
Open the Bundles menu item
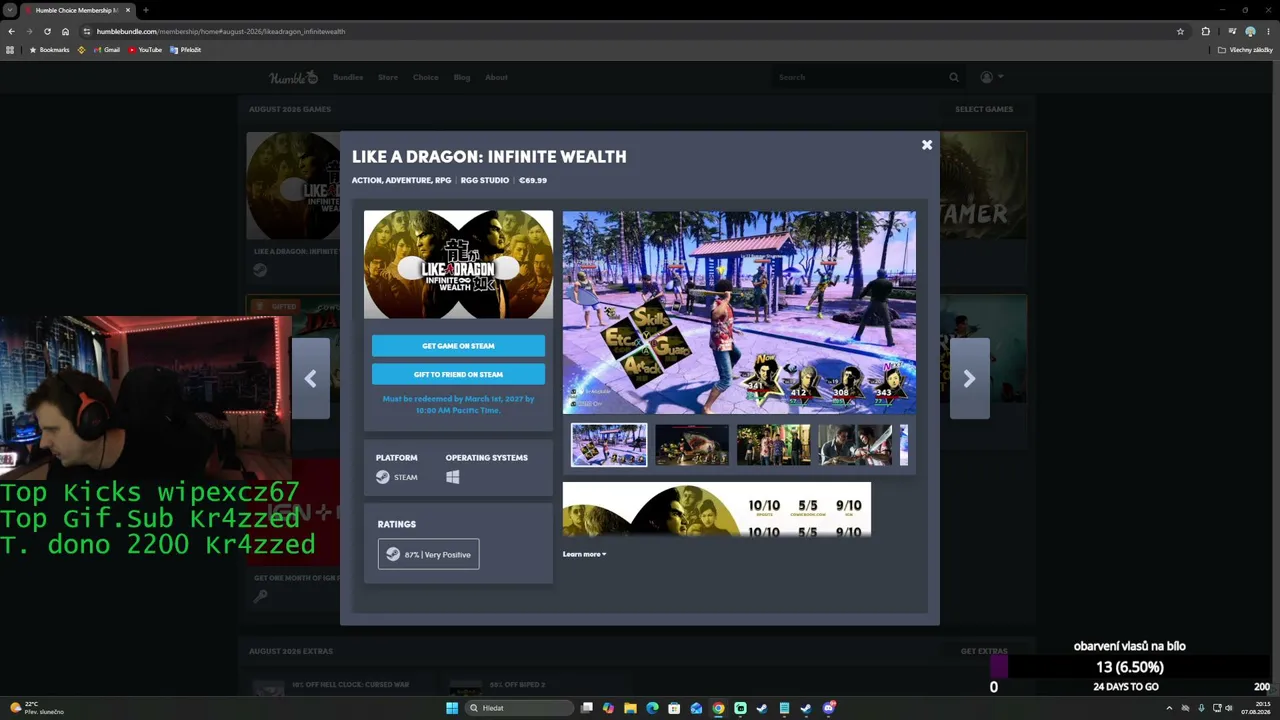coord(348,77)
